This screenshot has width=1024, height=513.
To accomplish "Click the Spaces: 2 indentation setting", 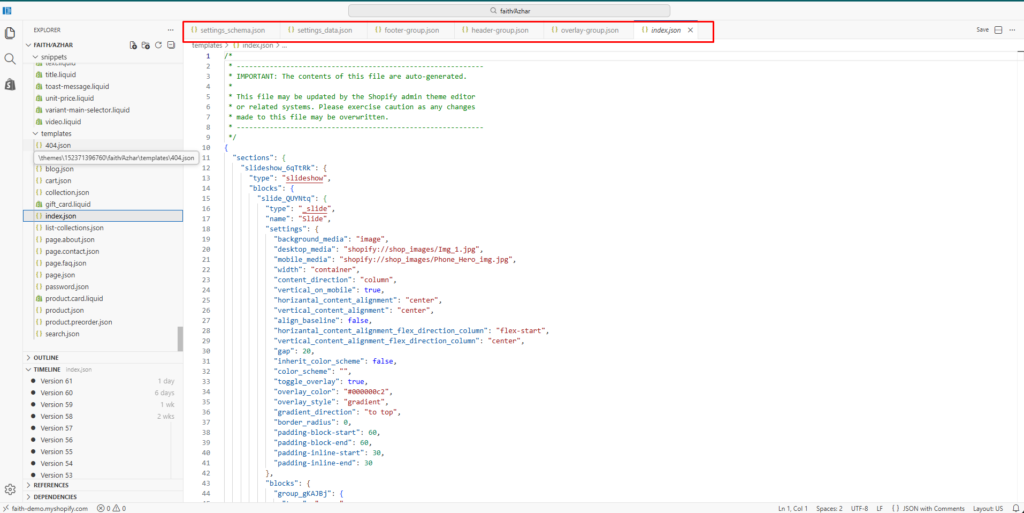I will tap(829, 508).
